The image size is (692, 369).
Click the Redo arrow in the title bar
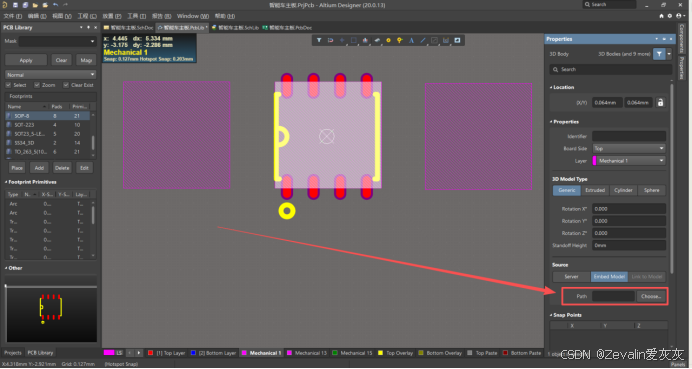point(65,5)
